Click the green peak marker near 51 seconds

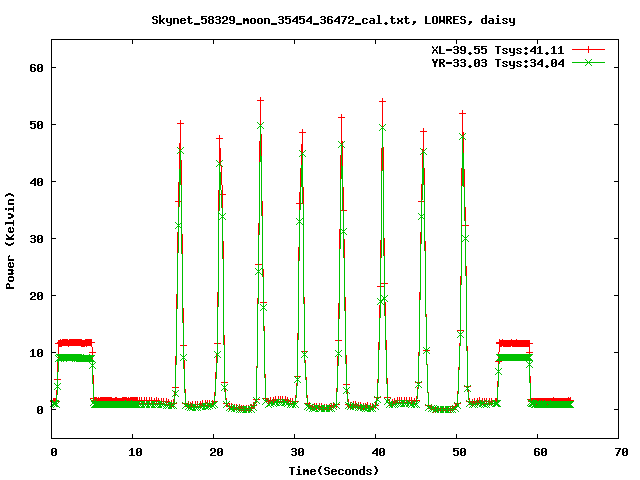click(462, 137)
